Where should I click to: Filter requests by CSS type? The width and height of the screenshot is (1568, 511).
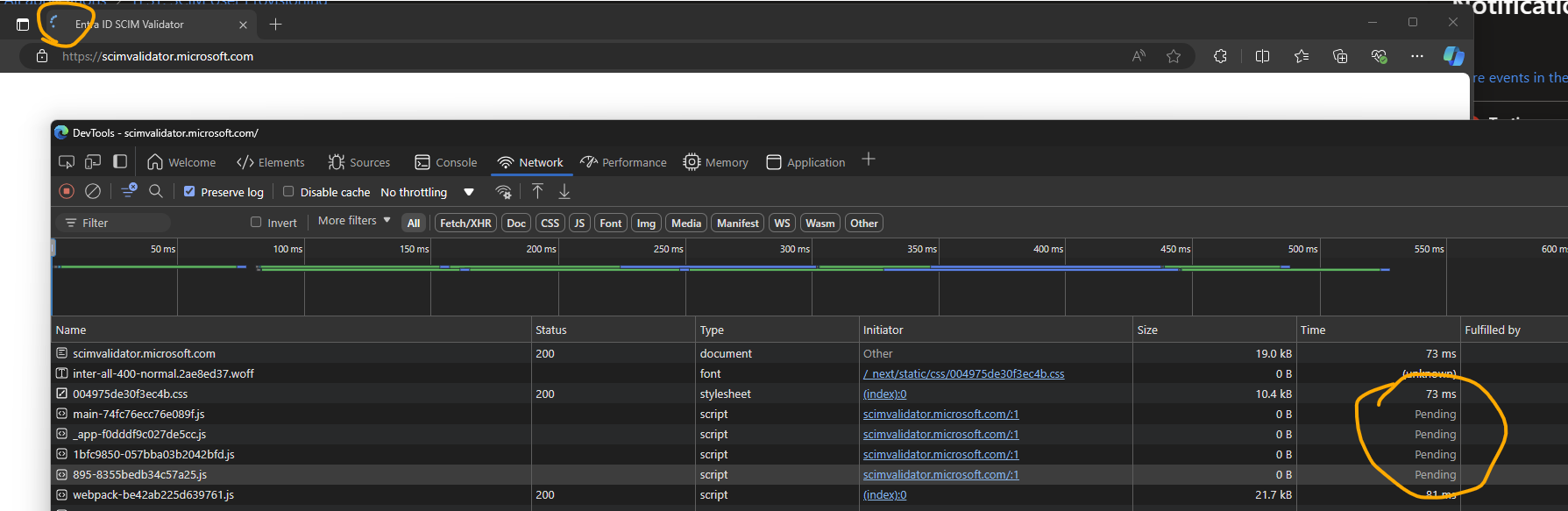tap(550, 224)
